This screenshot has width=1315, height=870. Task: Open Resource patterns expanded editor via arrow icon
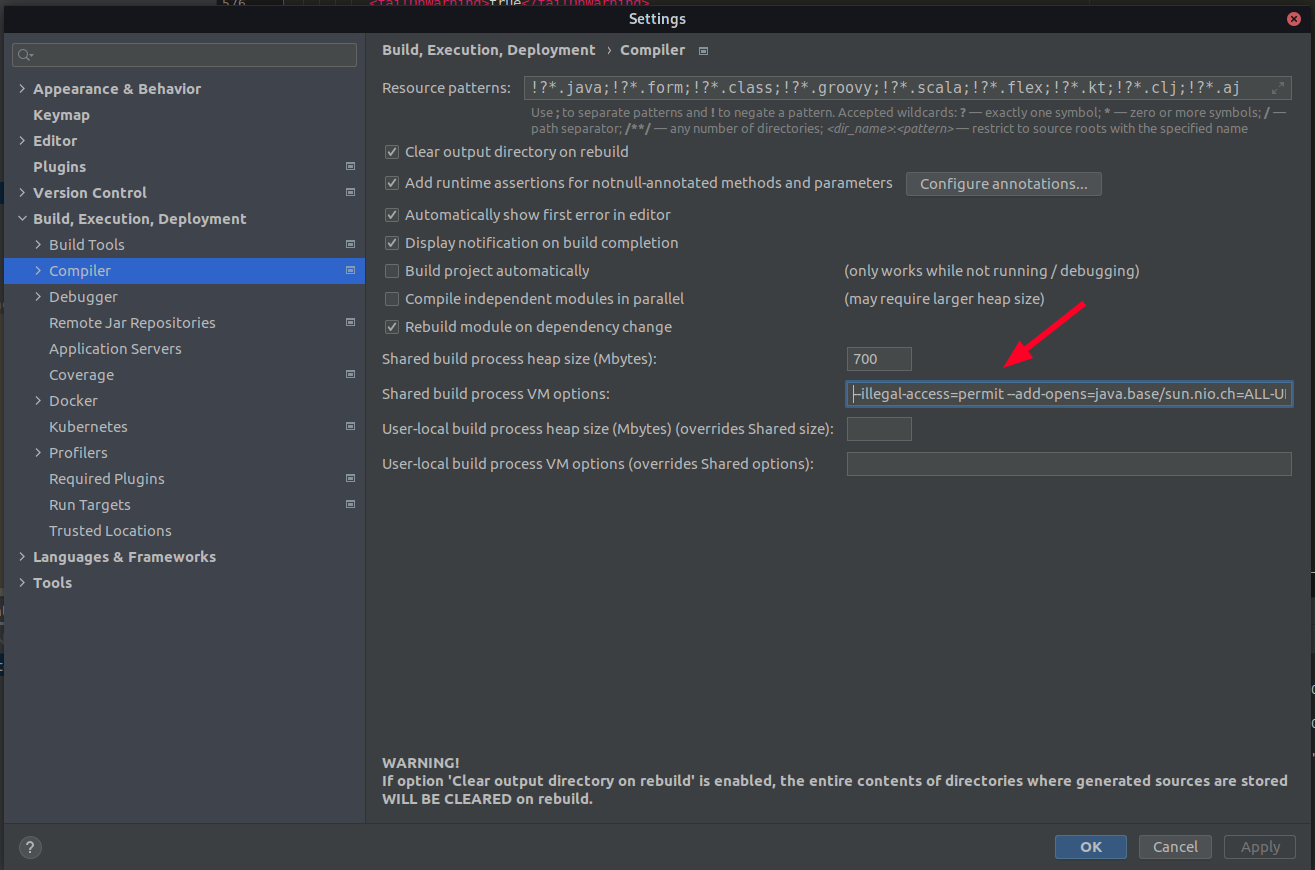point(1277,87)
